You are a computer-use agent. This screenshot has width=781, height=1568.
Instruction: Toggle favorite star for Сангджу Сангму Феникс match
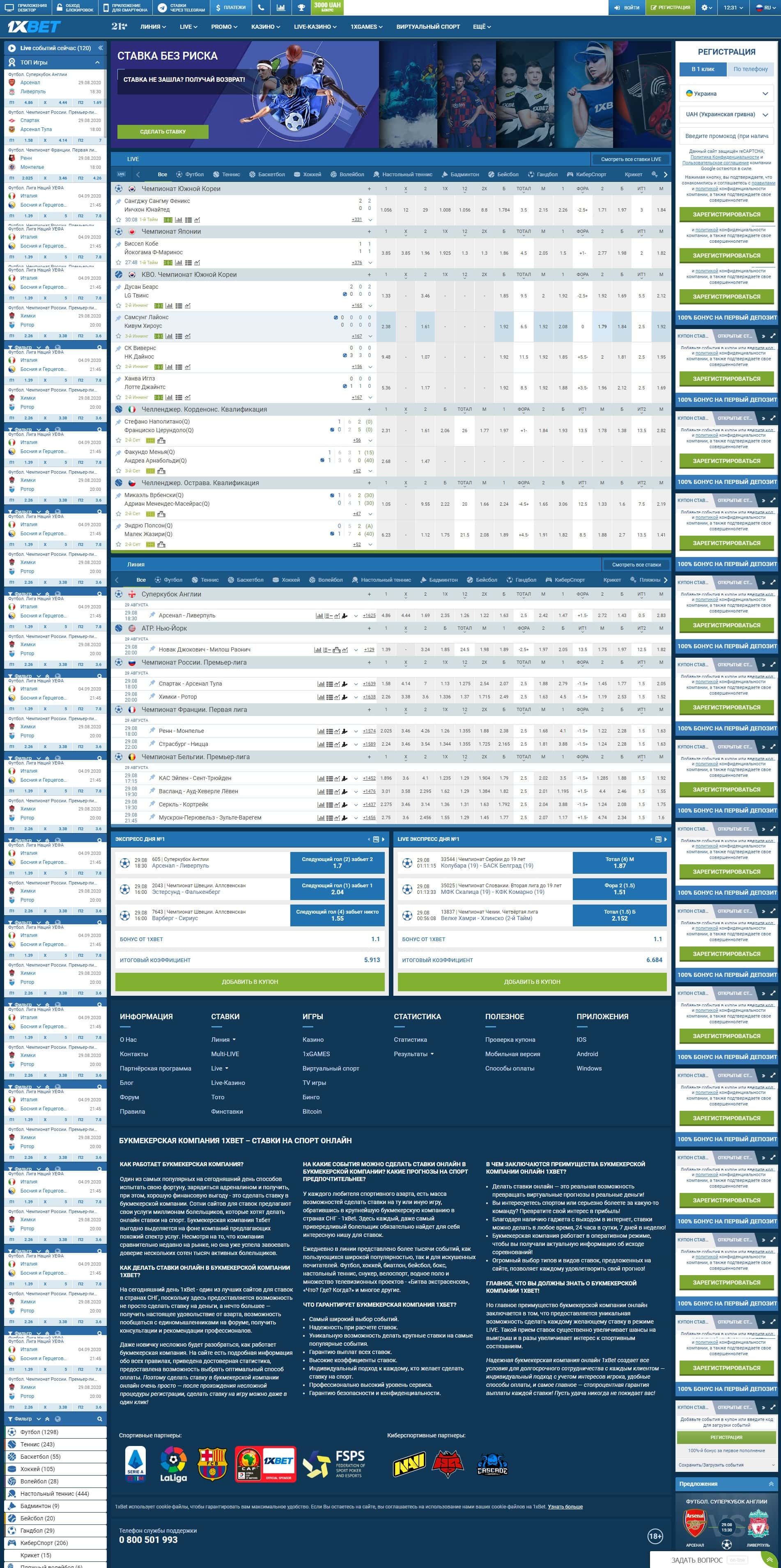click(119, 220)
